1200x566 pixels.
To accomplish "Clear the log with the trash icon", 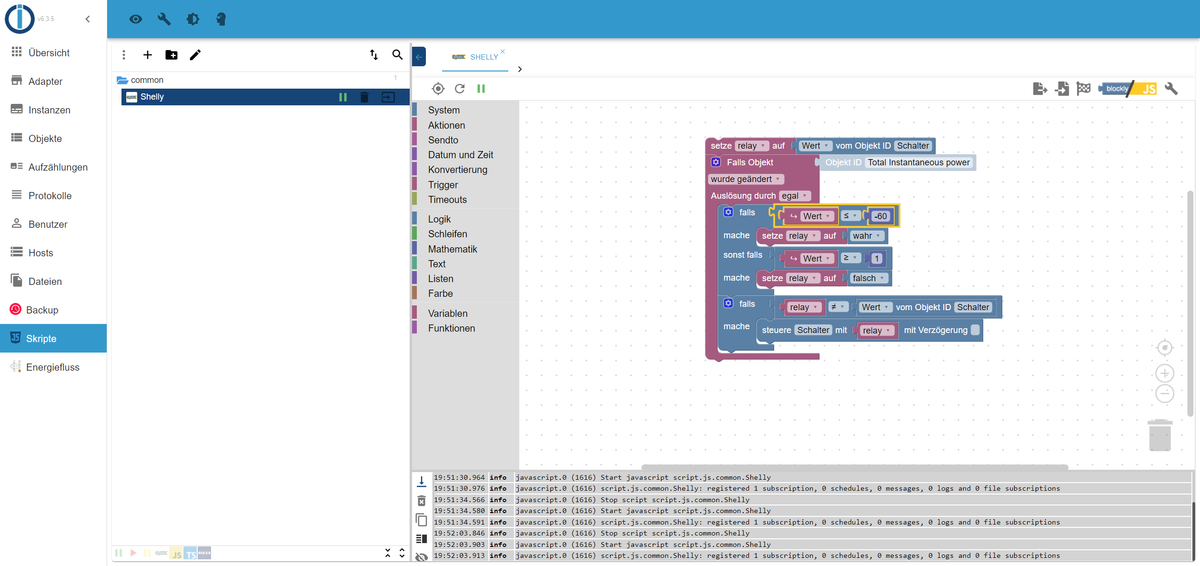I will (421, 500).
